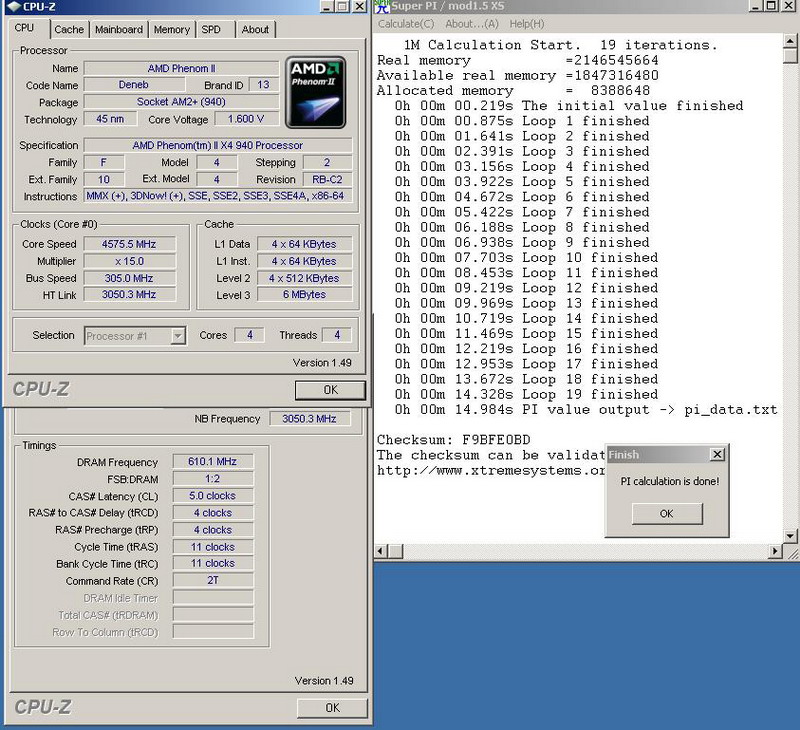Image resolution: width=800 pixels, height=730 pixels.
Task: Maximize the Super PI window
Action: tap(772, 6)
